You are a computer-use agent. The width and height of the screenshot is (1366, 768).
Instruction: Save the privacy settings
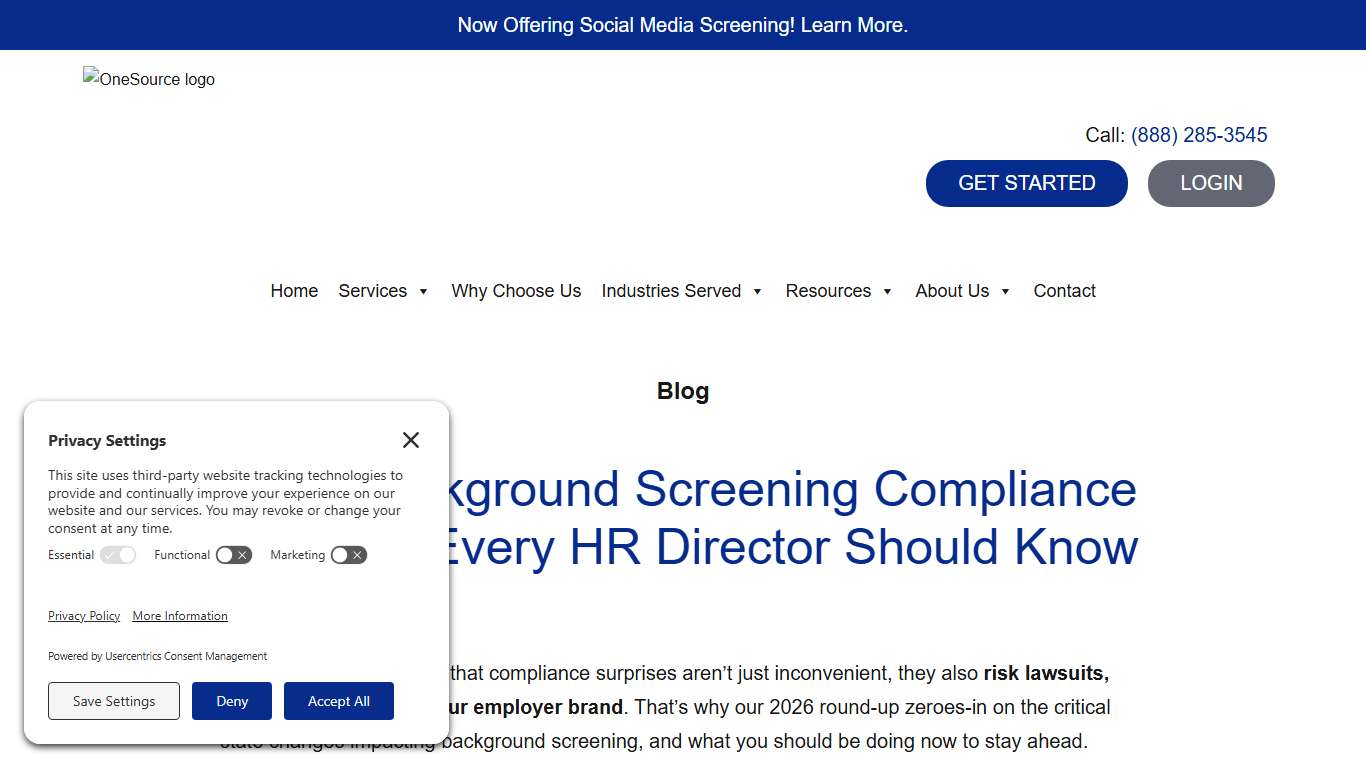point(113,701)
